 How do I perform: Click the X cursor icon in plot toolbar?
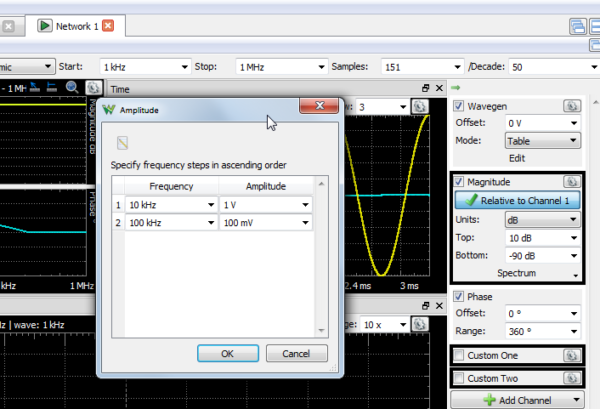point(34,88)
